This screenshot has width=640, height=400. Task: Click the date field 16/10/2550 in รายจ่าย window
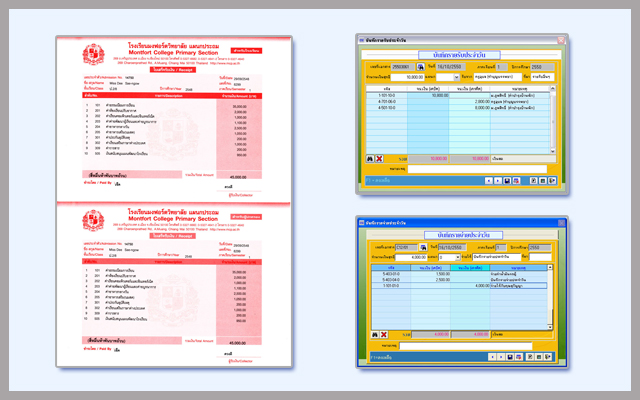coord(452,247)
